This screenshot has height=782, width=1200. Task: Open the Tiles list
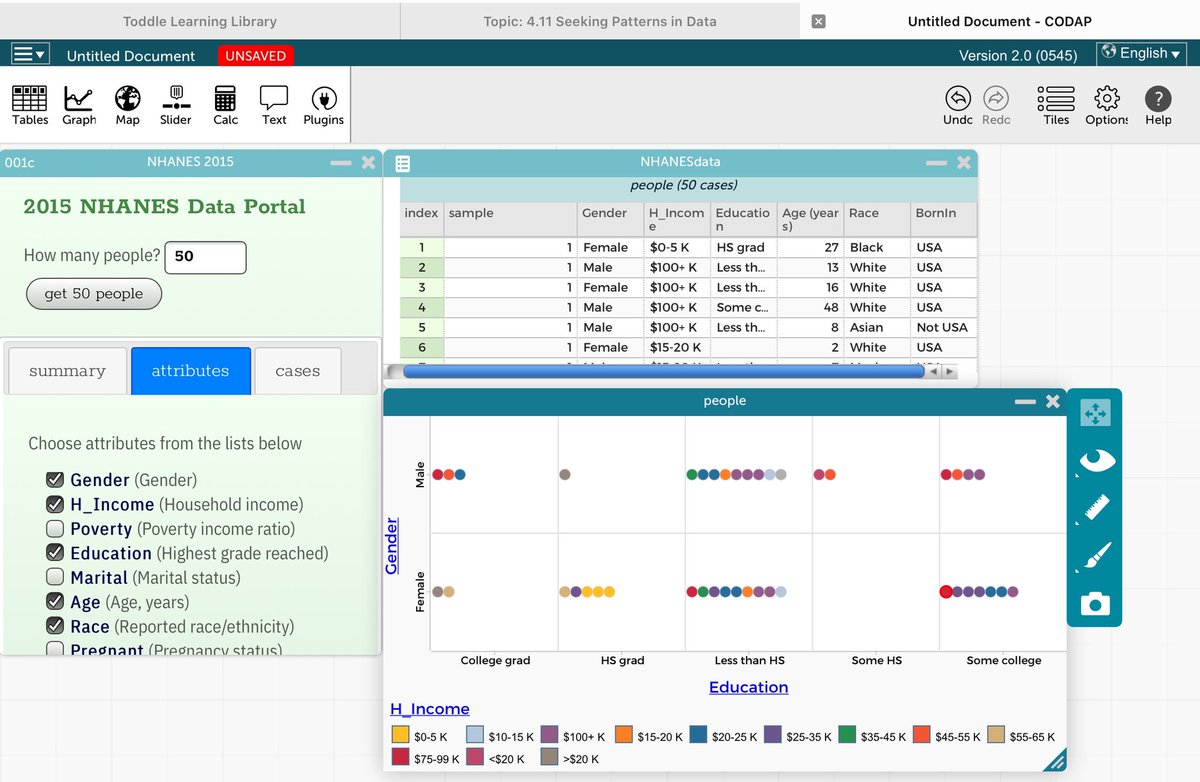(x=1056, y=105)
